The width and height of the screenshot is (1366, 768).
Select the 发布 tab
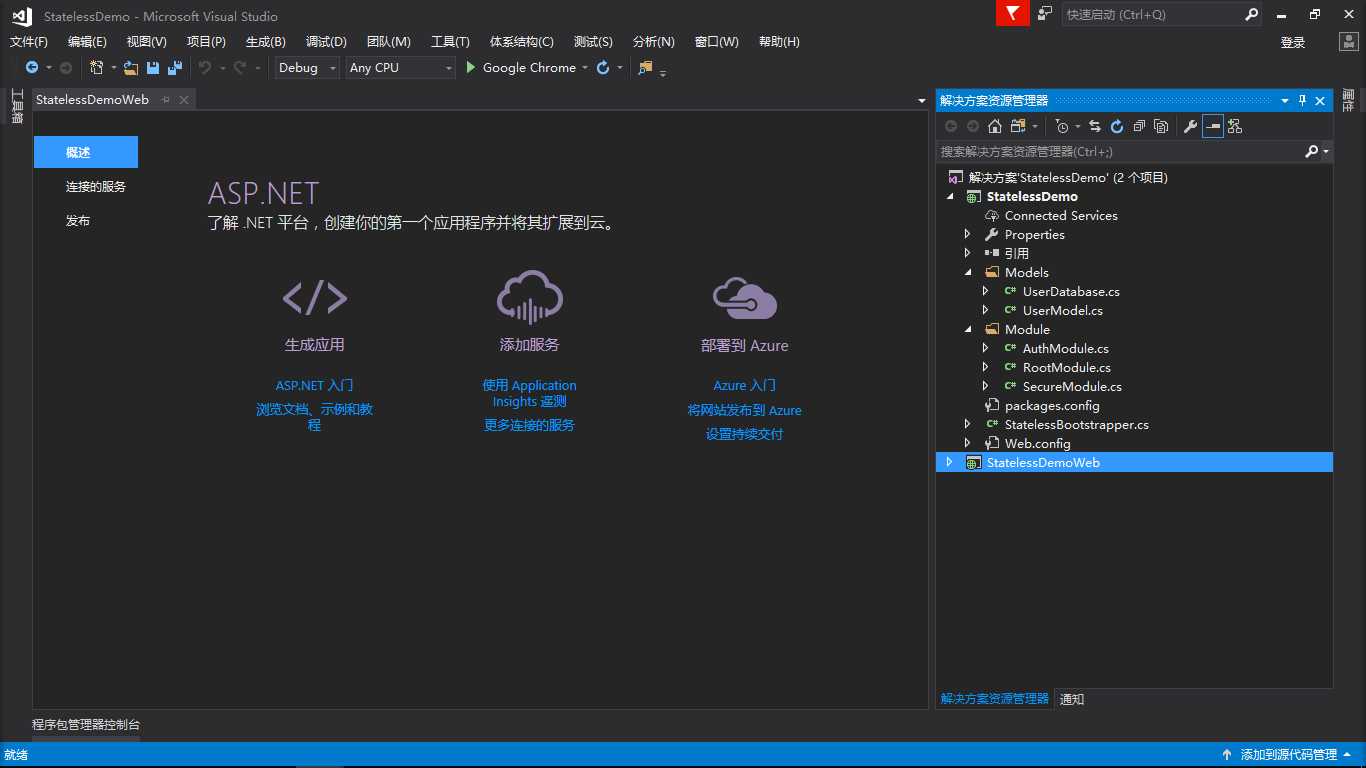(x=78, y=220)
